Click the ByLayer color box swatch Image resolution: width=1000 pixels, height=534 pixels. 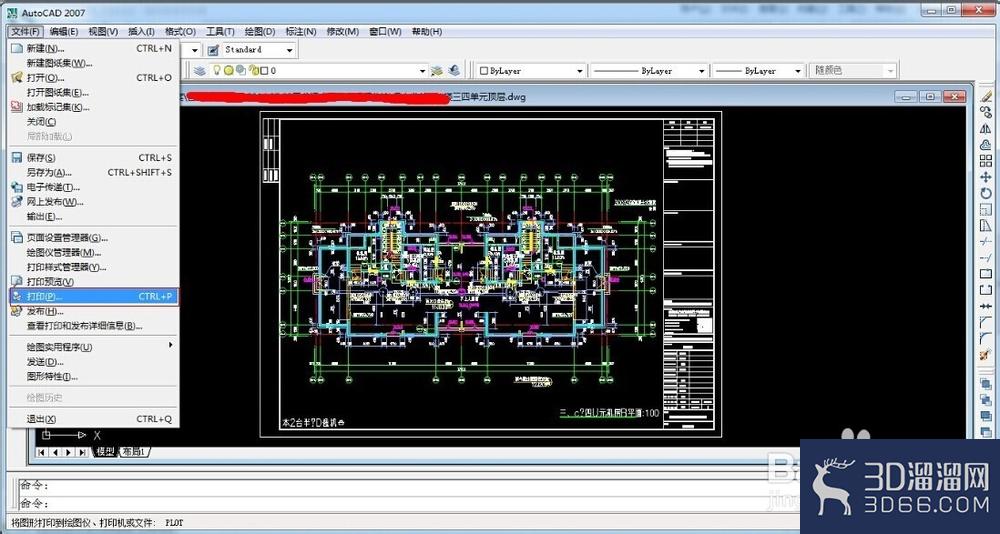coord(484,71)
